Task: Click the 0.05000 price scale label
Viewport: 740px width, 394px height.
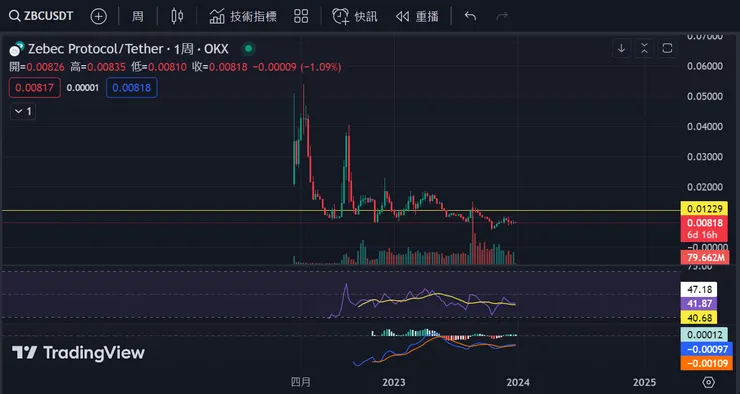Action: (705, 96)
